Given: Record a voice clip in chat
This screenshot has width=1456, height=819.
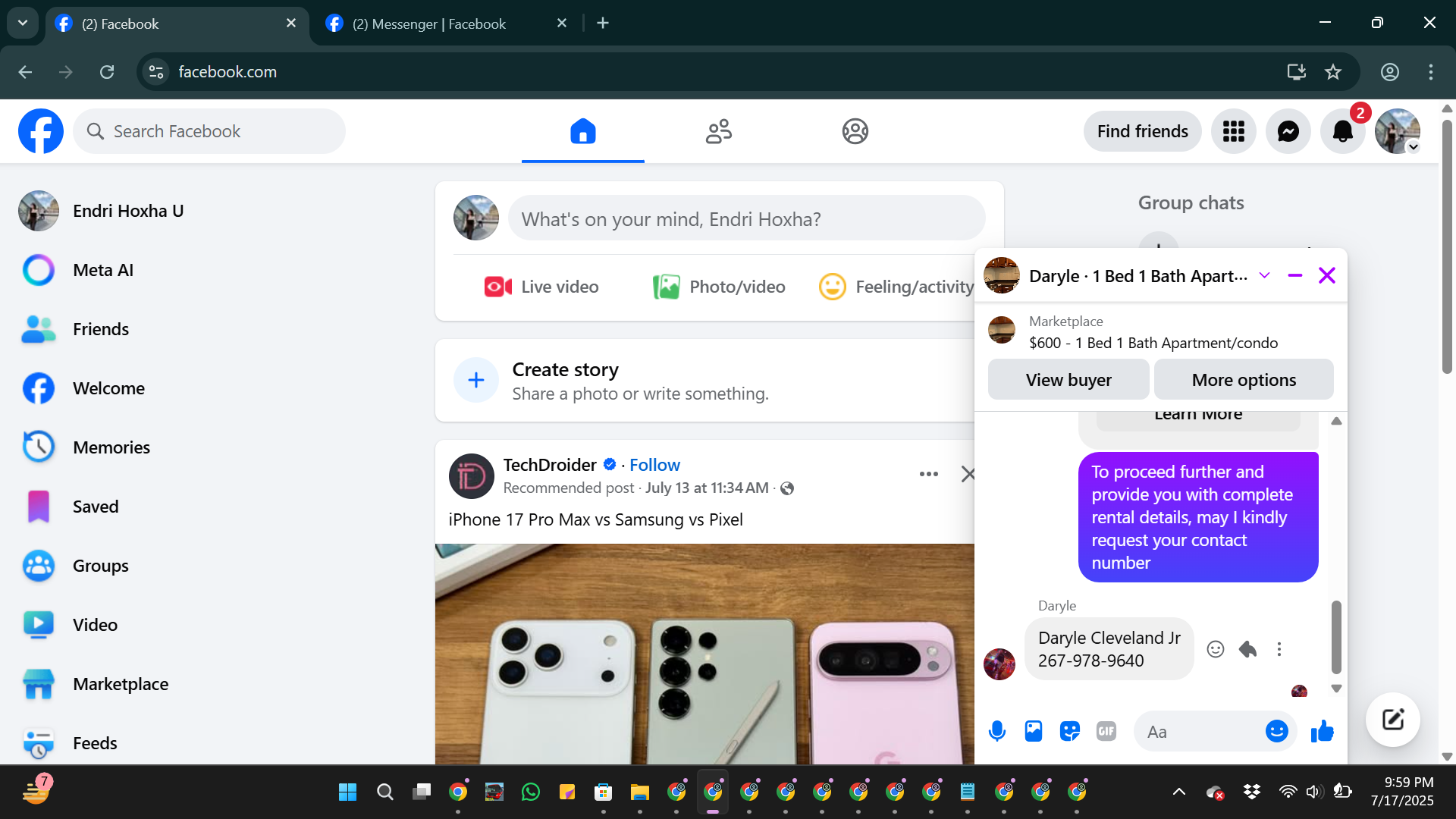Looking at the screenshot, I should click(997, 731).
